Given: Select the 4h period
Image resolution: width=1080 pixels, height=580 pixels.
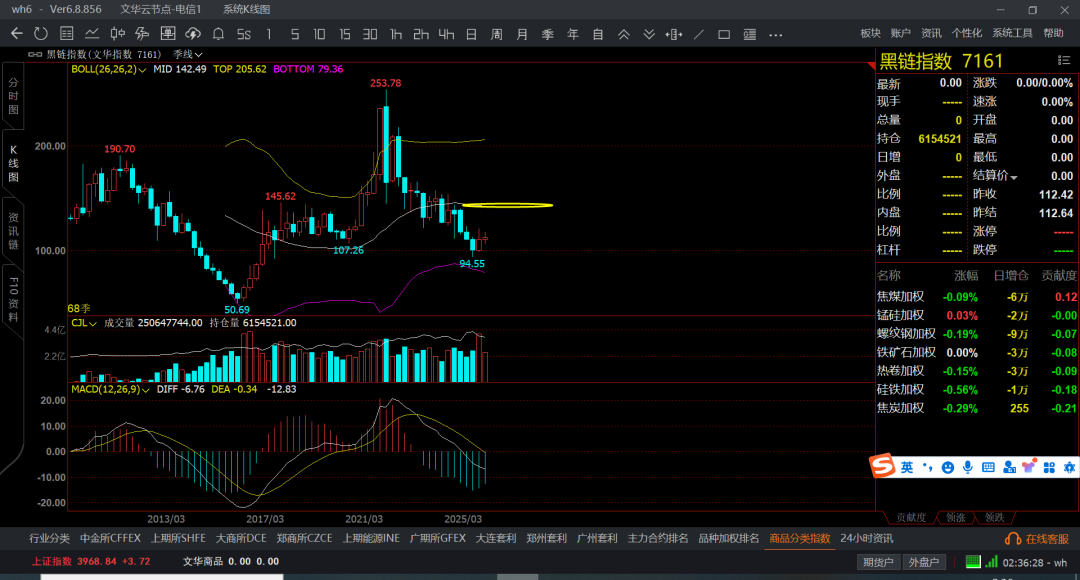Looking at the screenshot, I should [446, 34].
